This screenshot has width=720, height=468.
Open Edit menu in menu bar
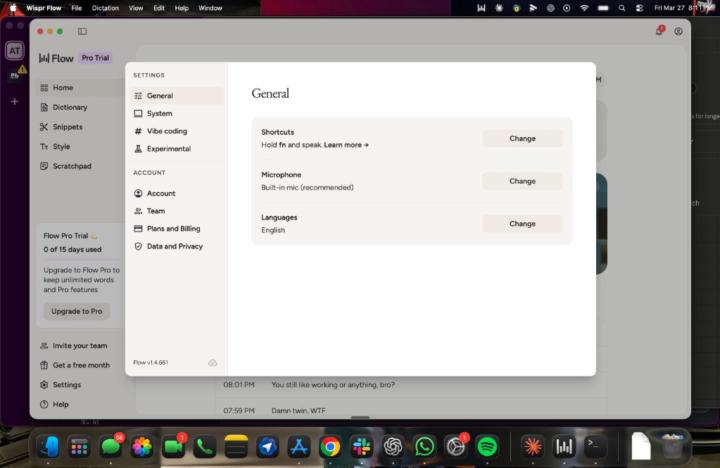(x=159, y=8)
